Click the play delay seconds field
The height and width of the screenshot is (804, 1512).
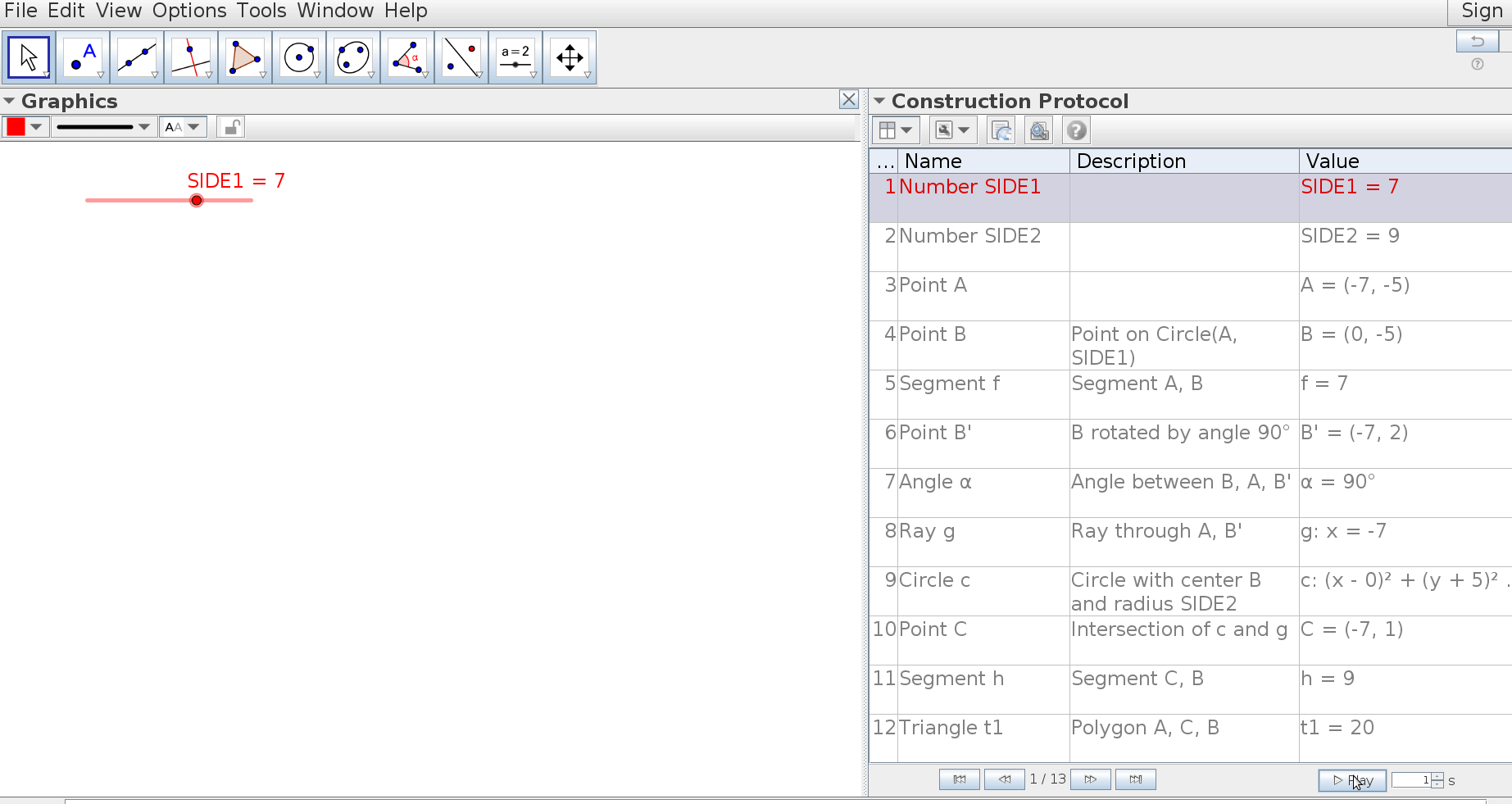pos(1411,780)
